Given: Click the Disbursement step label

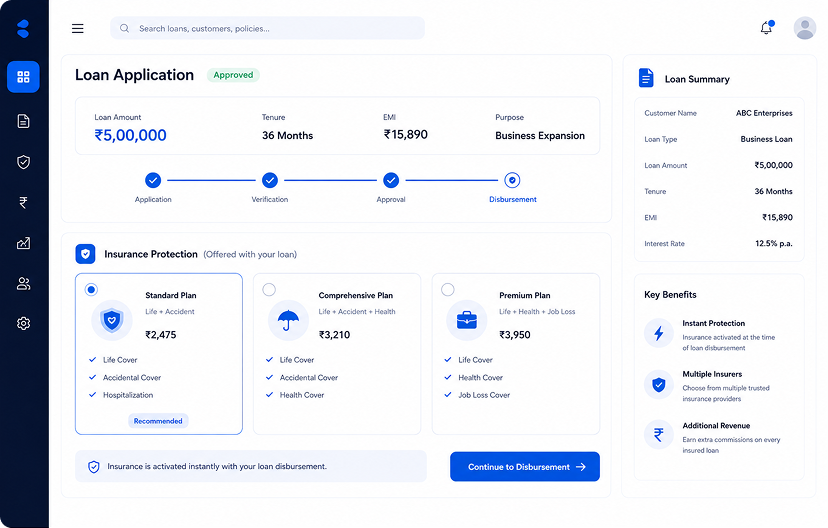Looking at the screenshot, I should click(x=513, y=200).
